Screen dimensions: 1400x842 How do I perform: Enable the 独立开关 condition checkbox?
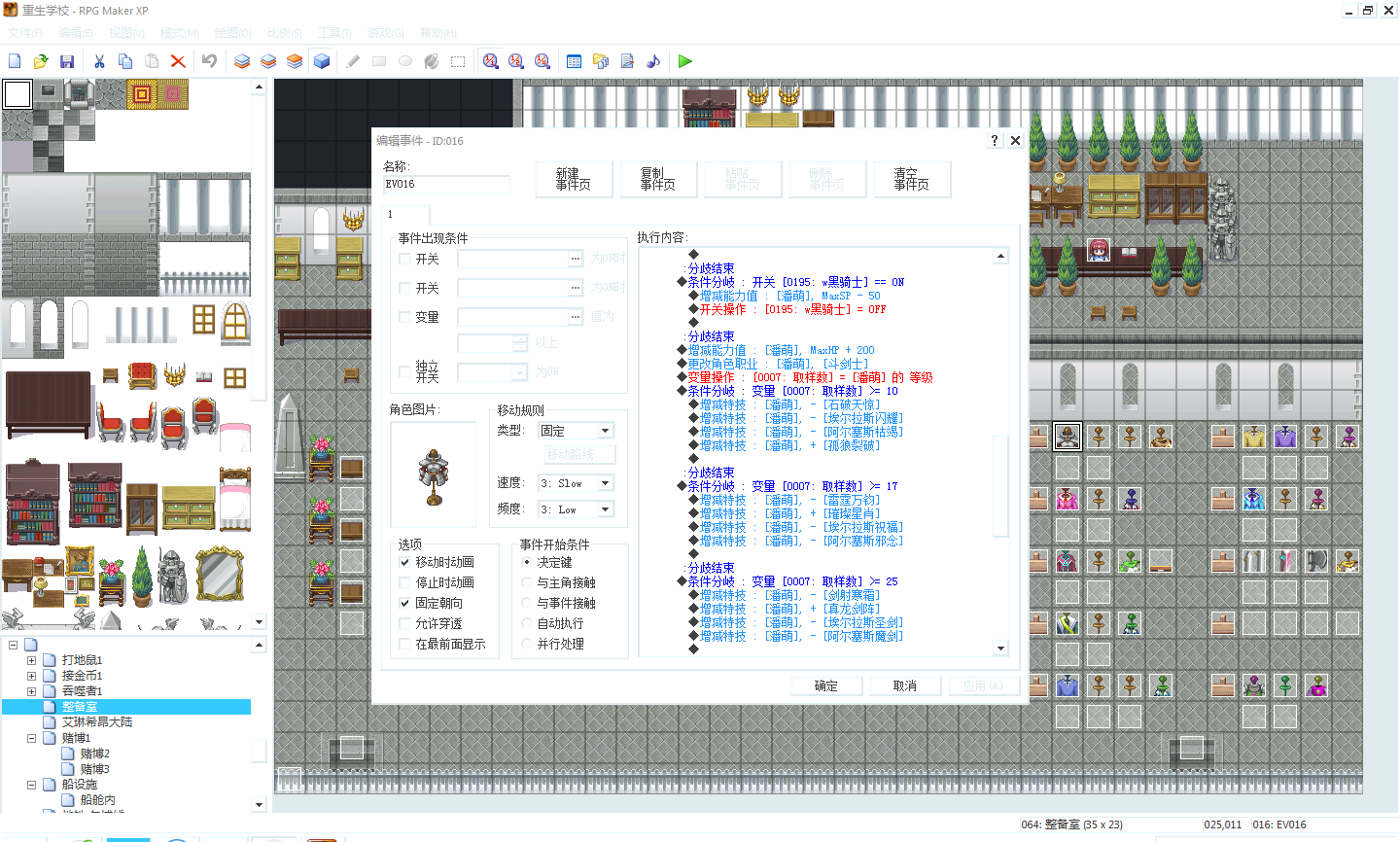click(404, 371)
